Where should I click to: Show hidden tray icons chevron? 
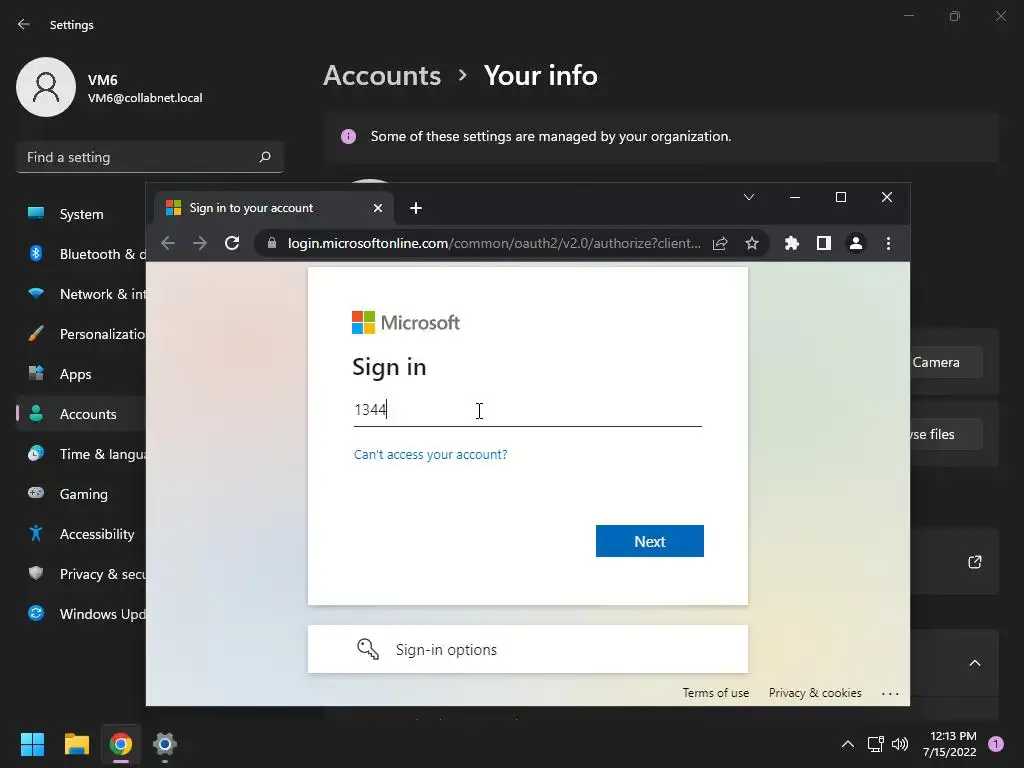[848, 744]
